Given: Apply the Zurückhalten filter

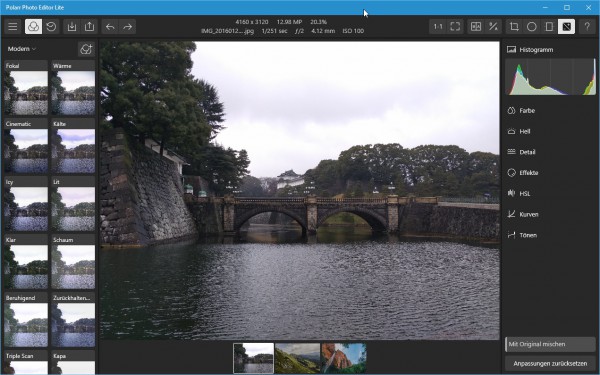Looking at the screenshot, I should 73,321.
